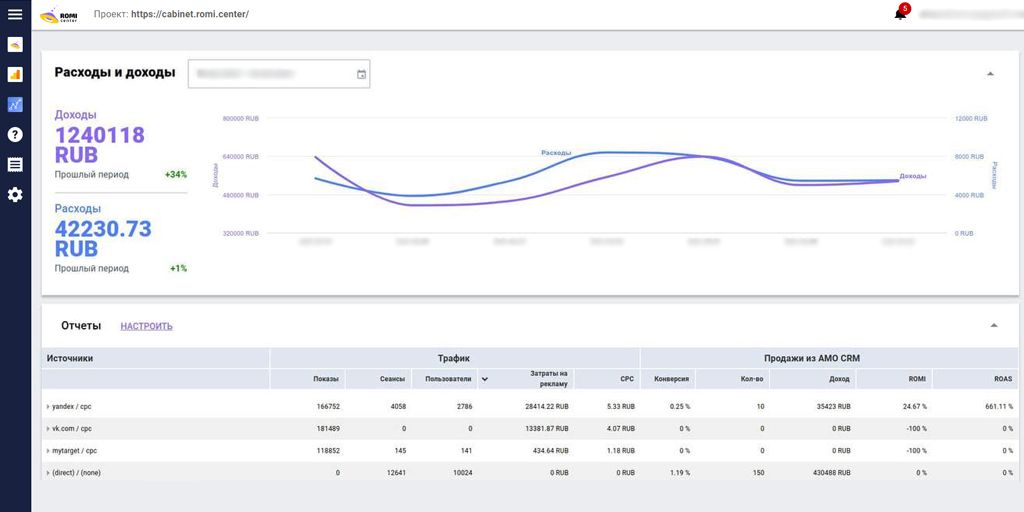Open the list icon in the sidebar
The height and width of the screenshot is (512, 1024).
(x=14, y=165)
